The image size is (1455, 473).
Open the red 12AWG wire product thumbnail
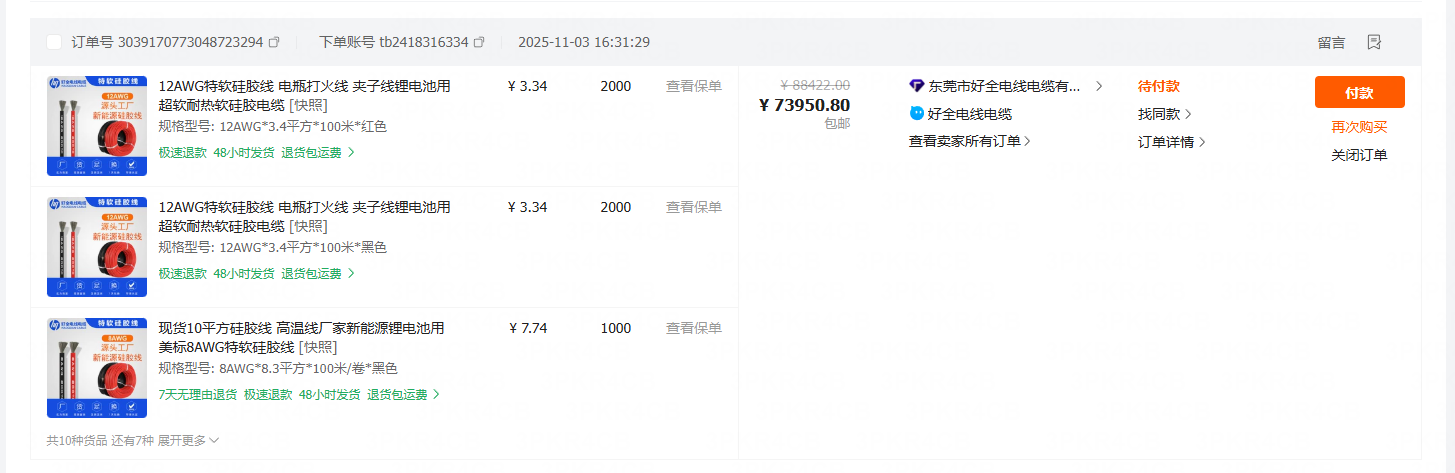pyautogui.click(x=97, y=126)
